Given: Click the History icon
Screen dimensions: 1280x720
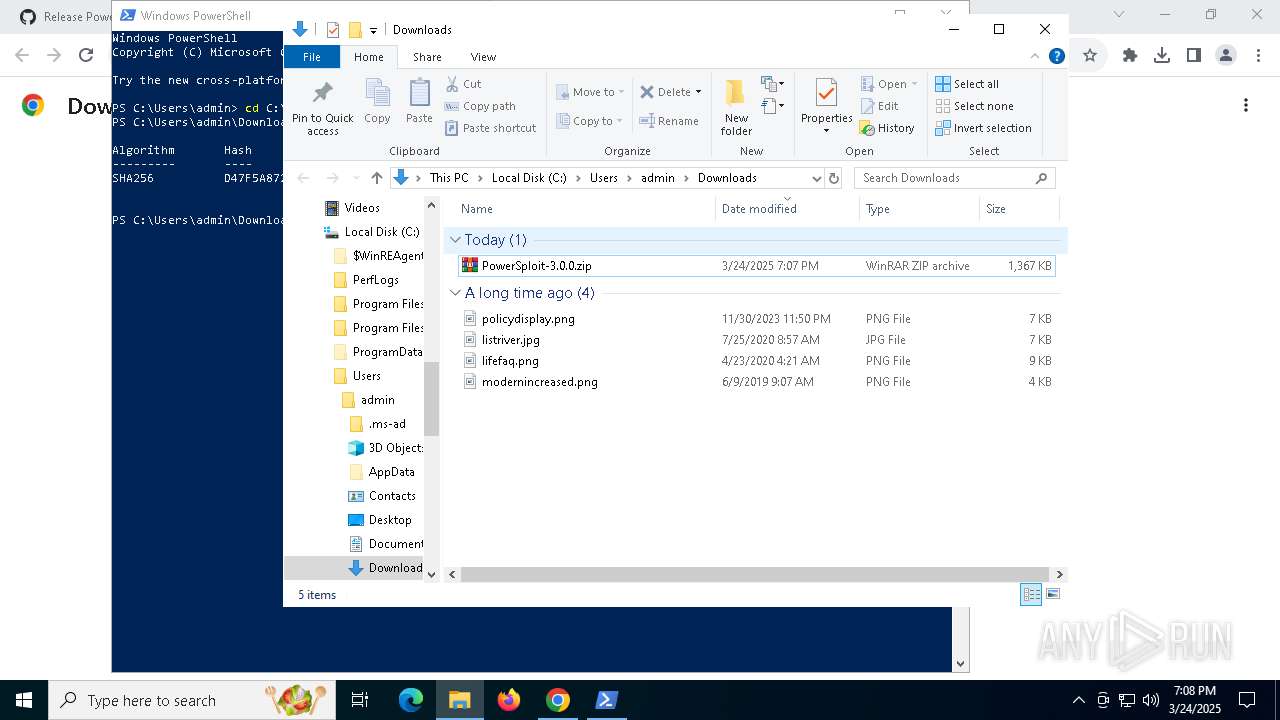Looking at the screenshot, I should pos(868,128).
